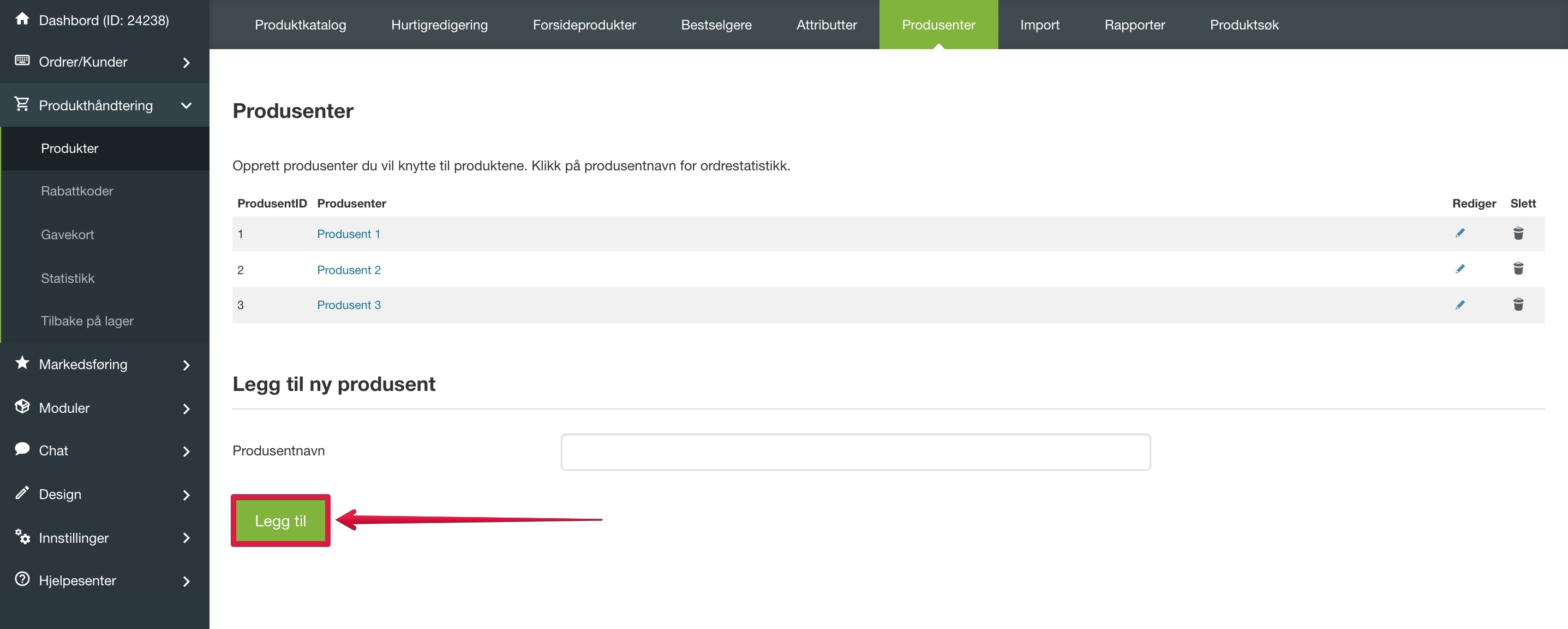Delete Produsent 2 with trash icon
The image size is (1568, 629).
pyautogui.click(x=1518, y=269)
